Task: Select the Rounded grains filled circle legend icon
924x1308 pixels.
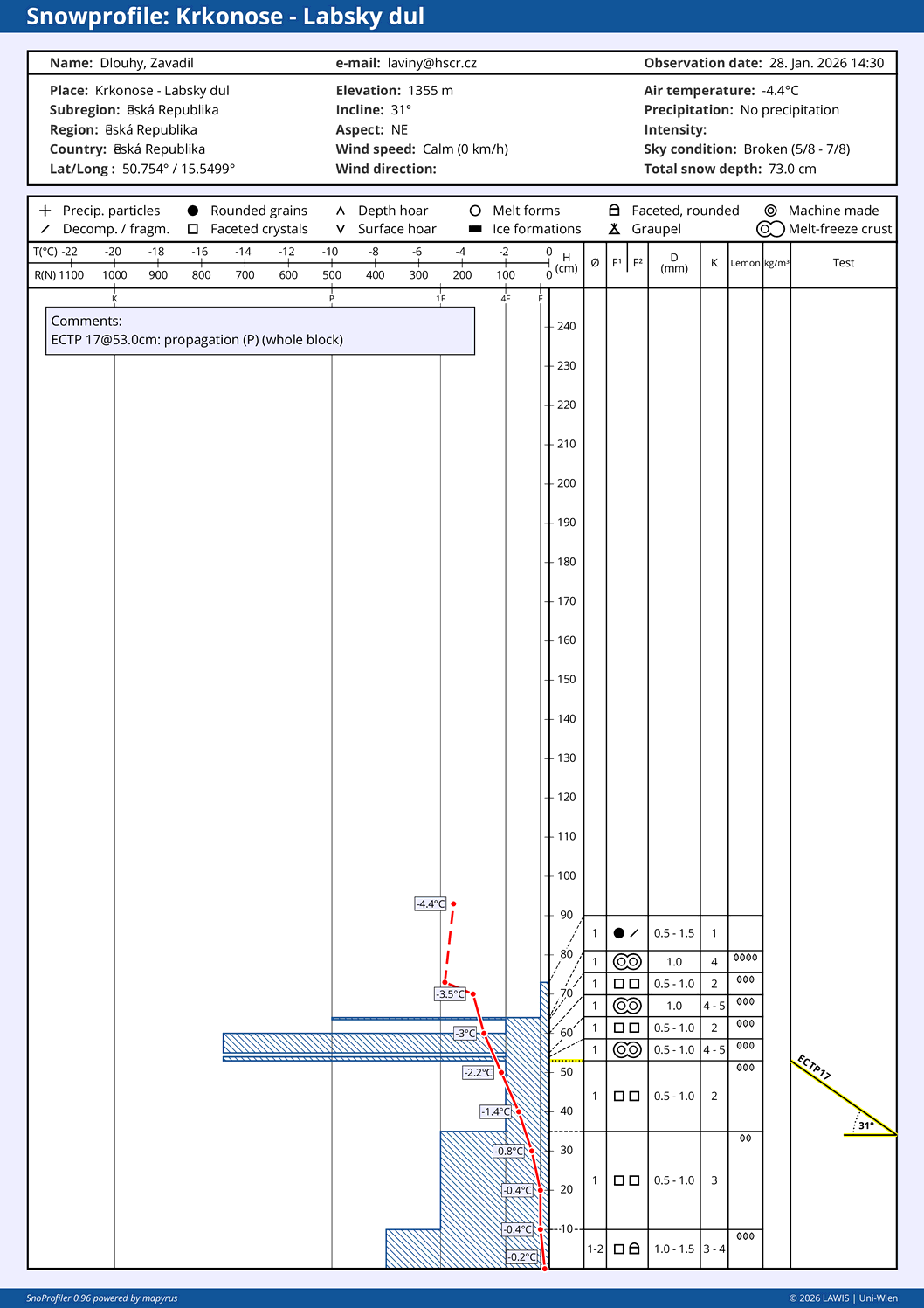Action: [193, 211]
